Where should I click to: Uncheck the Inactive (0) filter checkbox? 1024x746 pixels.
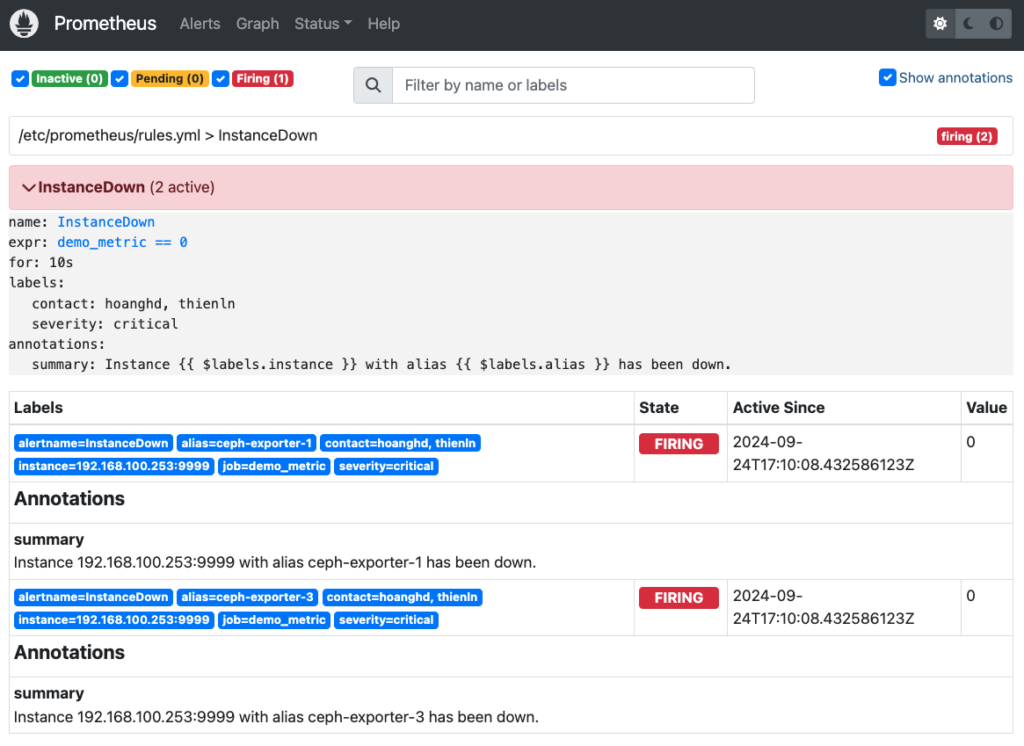click(20, 79)
